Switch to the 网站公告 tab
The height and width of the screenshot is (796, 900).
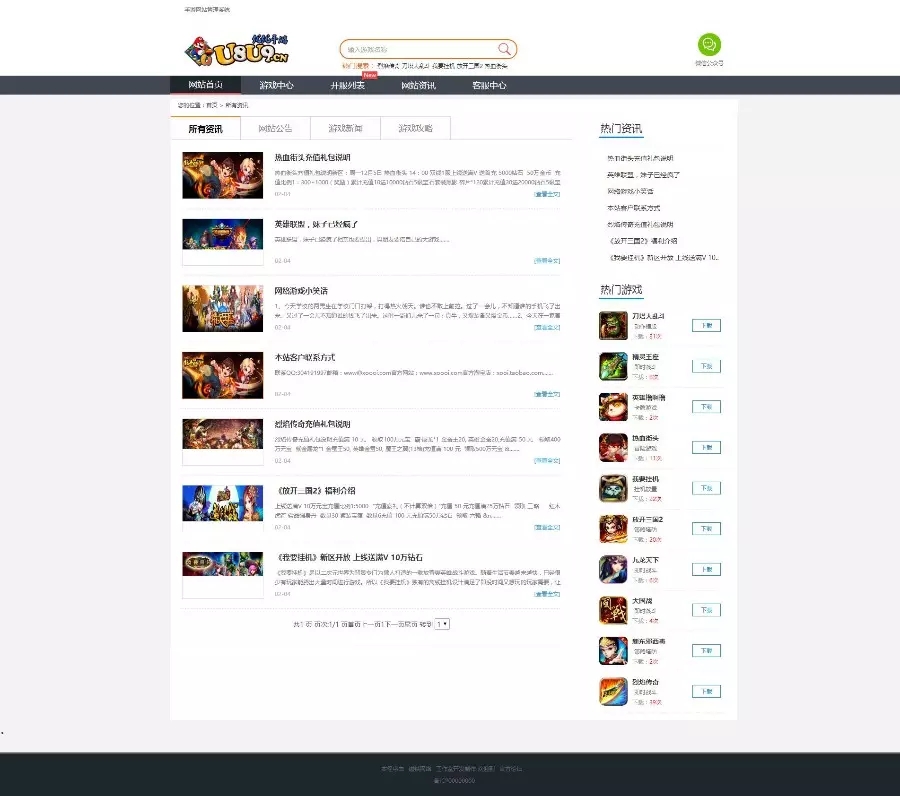coord(276,129)
